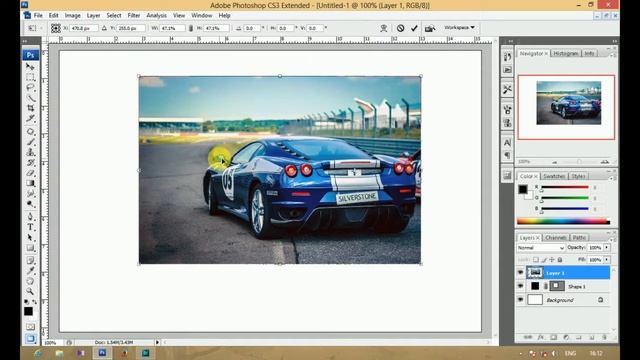640x360 pixels.
Task: Select the Rectangular Marquee tool
Action: [30, 77]
